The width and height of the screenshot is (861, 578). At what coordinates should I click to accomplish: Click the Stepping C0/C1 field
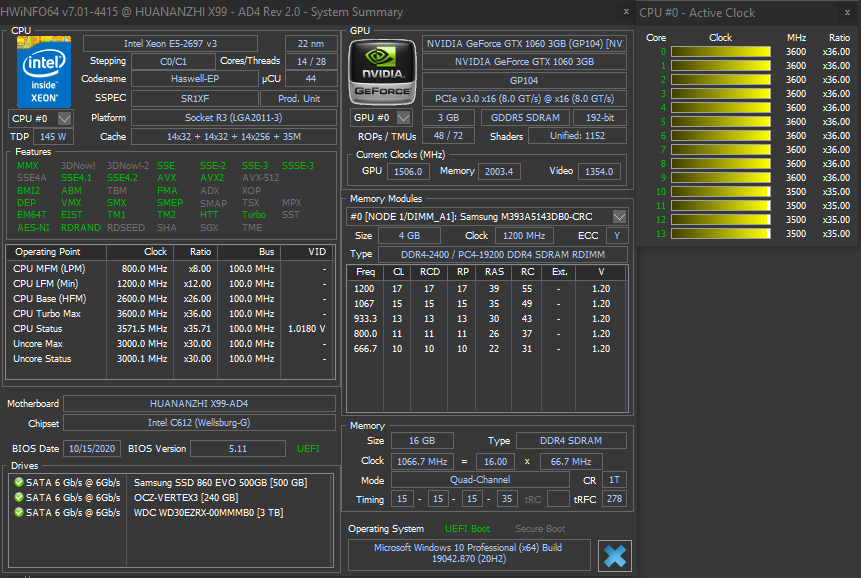click(x=173, y=61)
